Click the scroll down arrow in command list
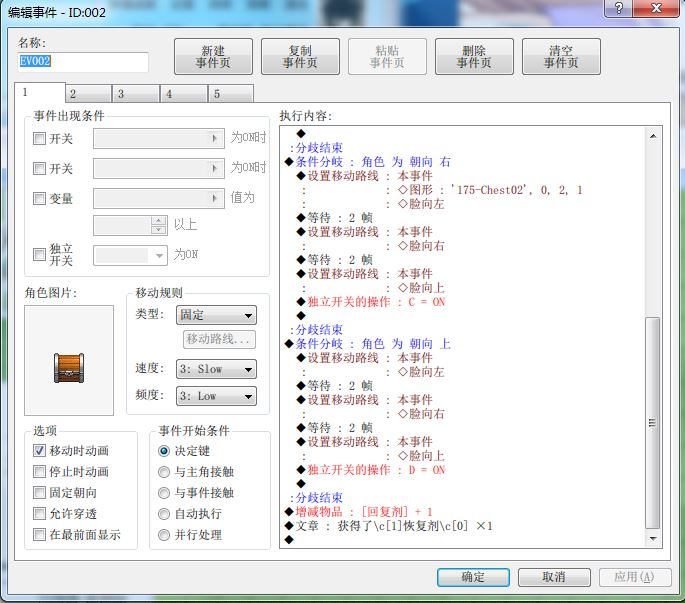The image size is (685, 603). [x=653, y=538]
